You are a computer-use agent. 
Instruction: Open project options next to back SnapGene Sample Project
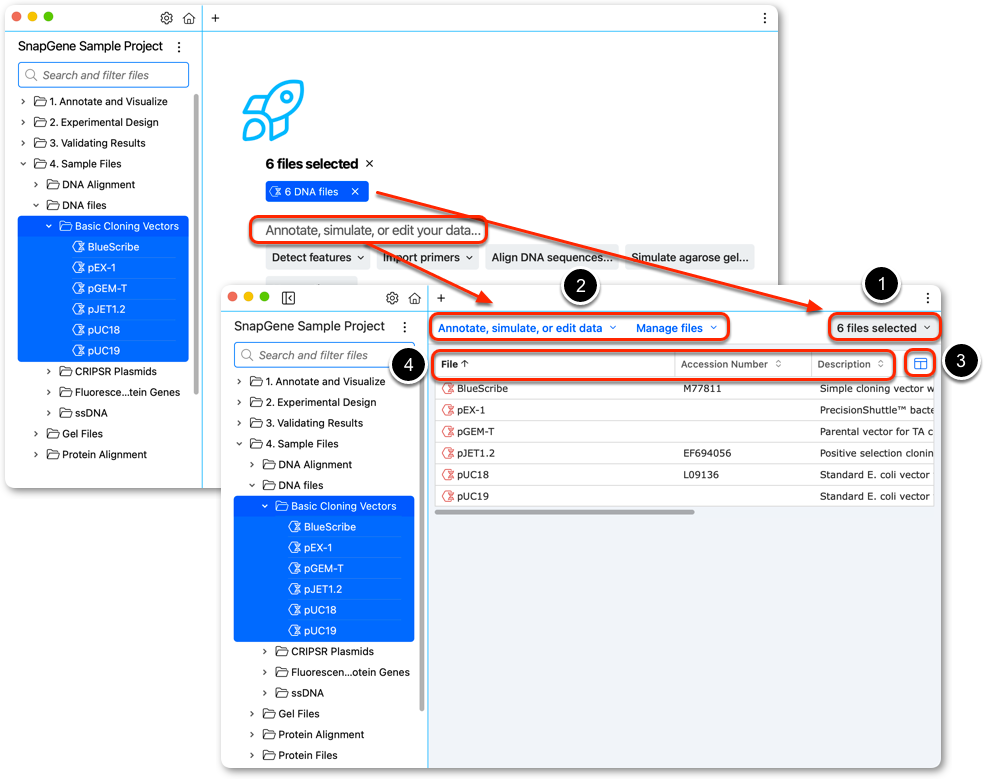pos(179,47)
